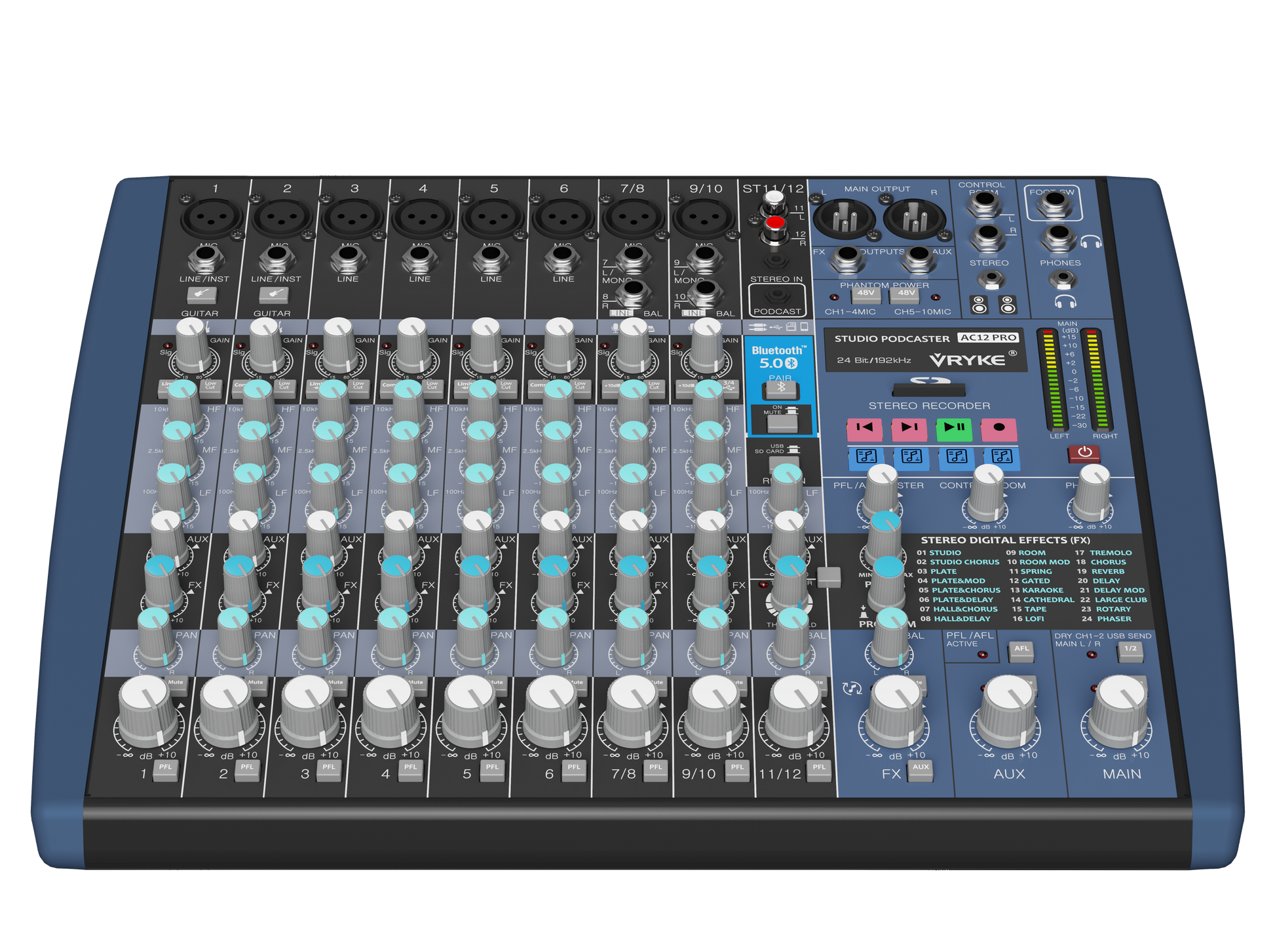This screenshot has width=1275, height=952.
Task: Engage the PFL button on channel 3
Action: [329, 770]
